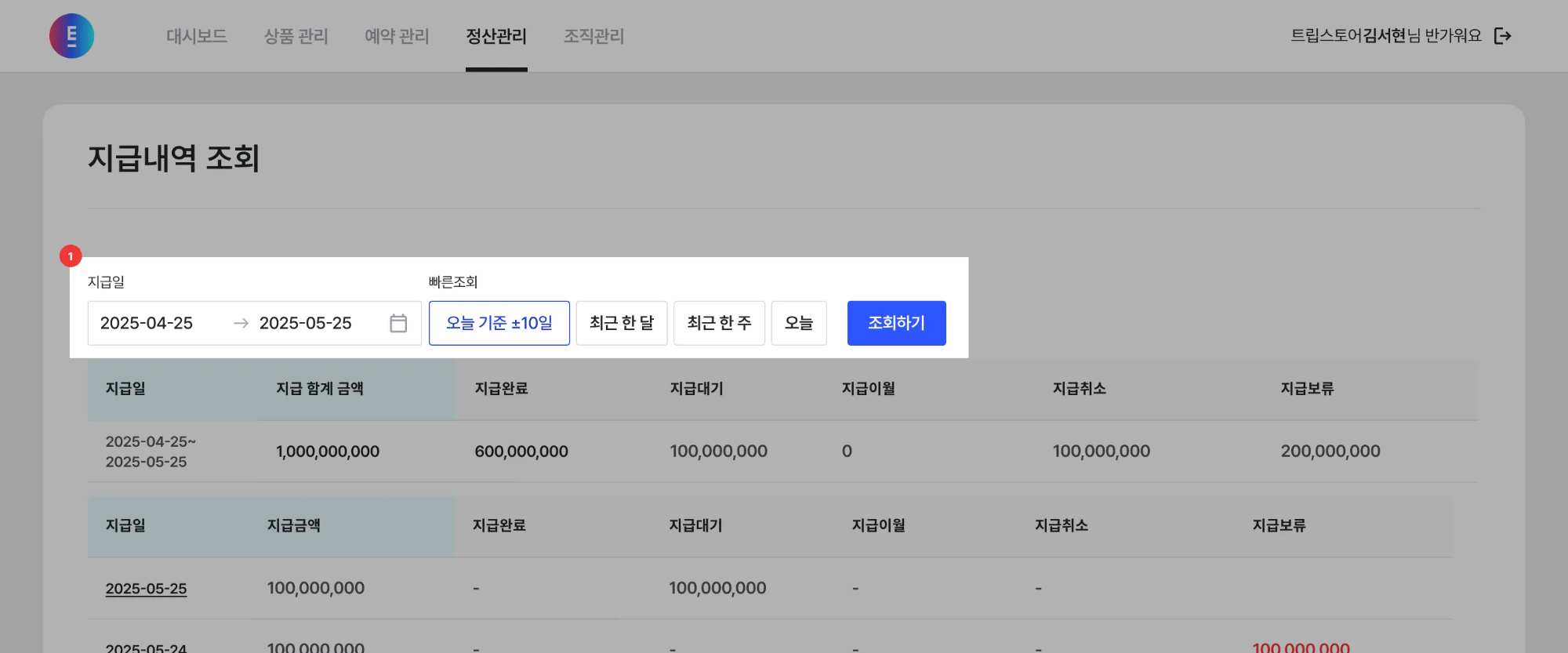This screenshot has height=653, width=1568.
Task: Go to 상품 관리 tab
Action: 296,36
